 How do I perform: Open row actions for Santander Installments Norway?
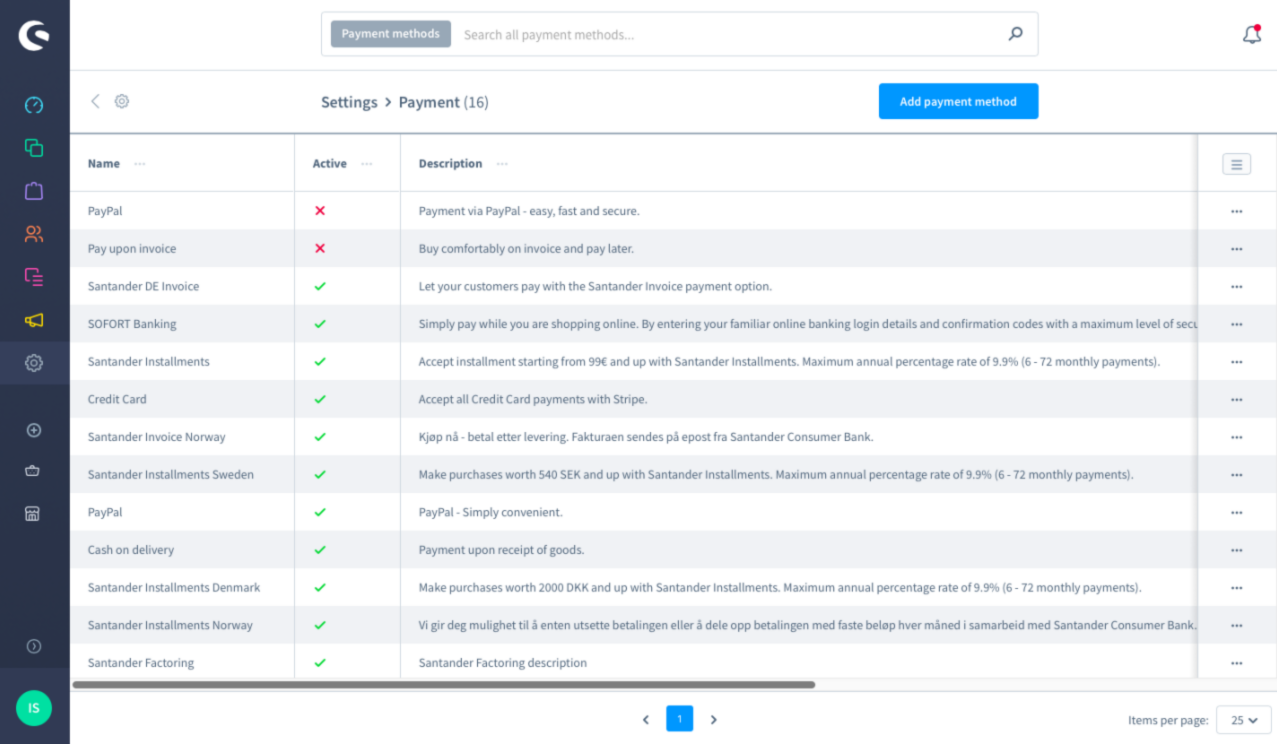click(x=1237, y=626)
